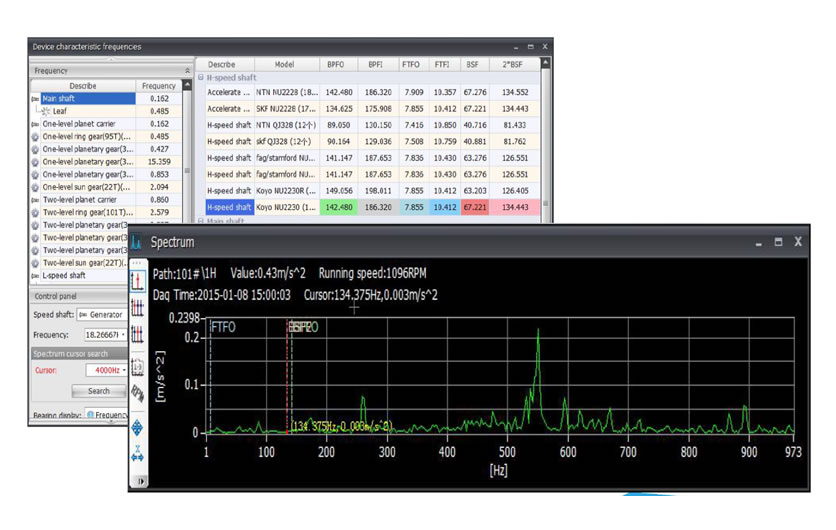Select One-level planet carrier row

[x=107, y=124]
